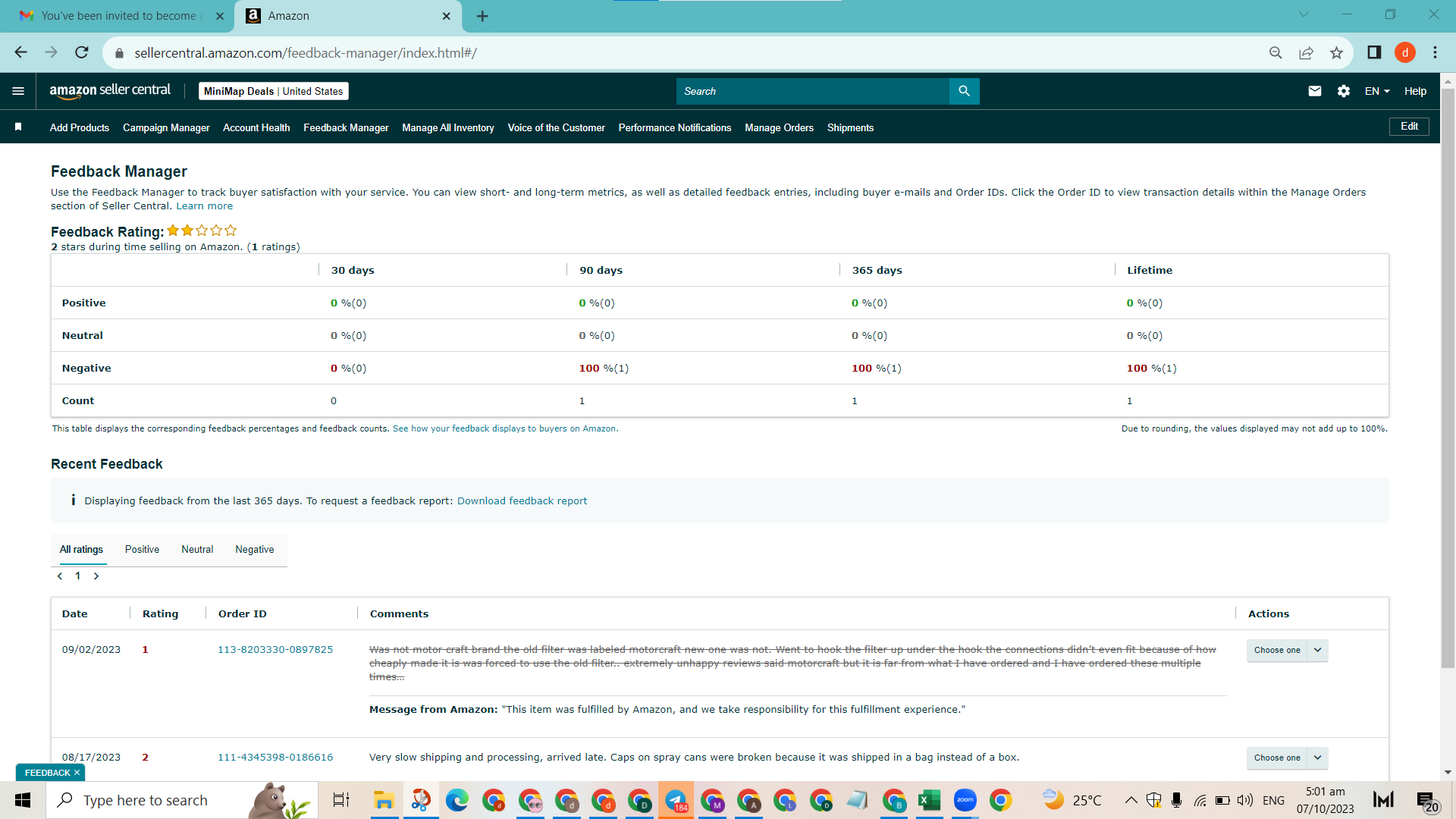The image size is (1456, 819).
Task: Click Download feedback report link
Action: tap(522, 500)
